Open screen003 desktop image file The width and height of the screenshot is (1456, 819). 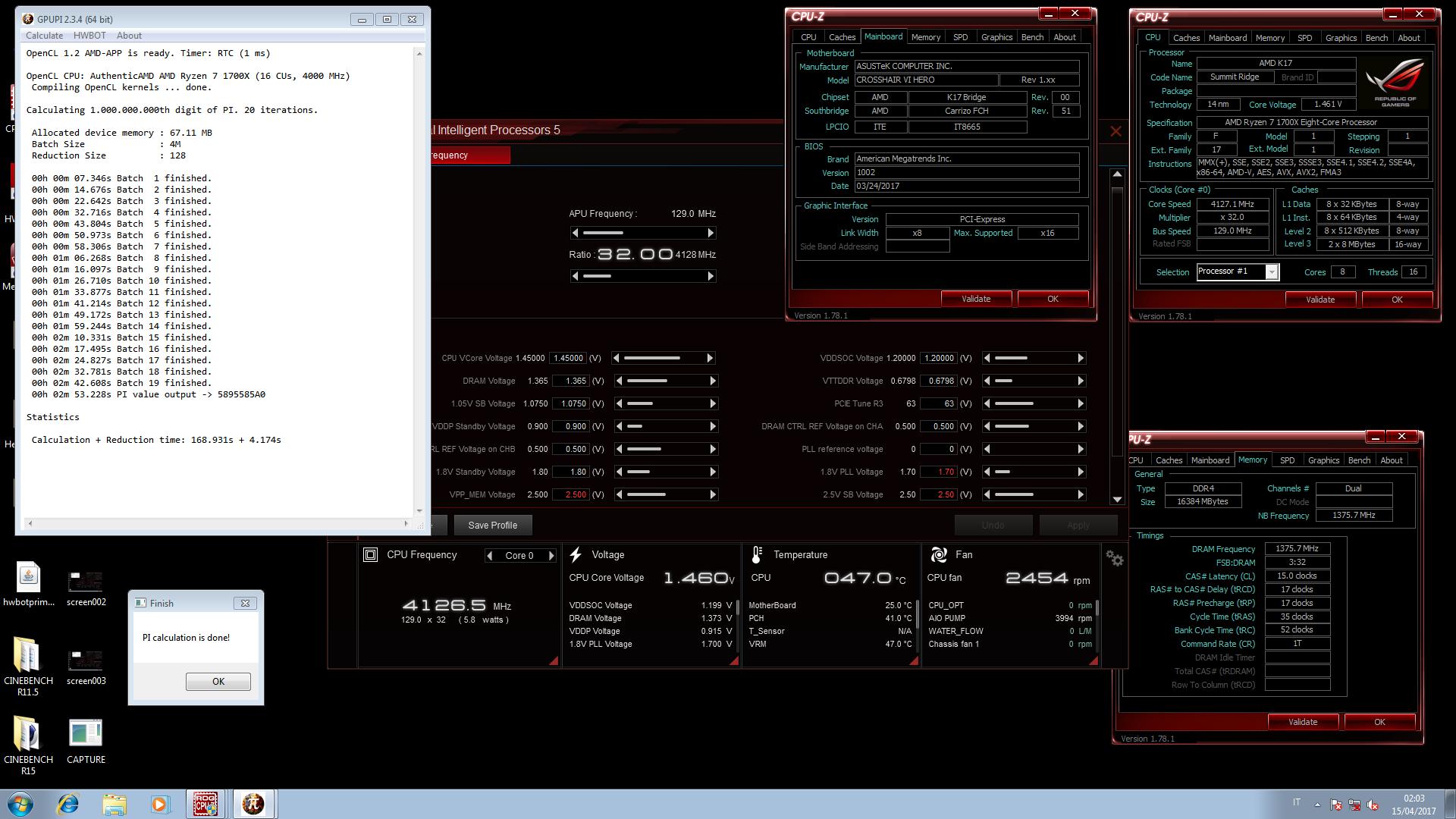click(86, 667)
